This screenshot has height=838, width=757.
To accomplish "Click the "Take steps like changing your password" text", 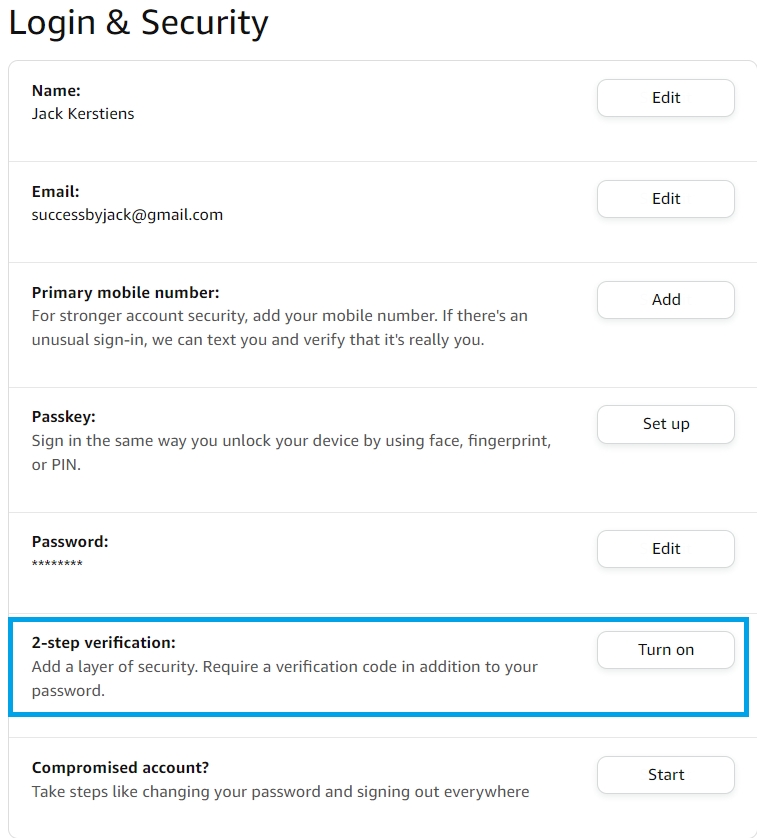I will 280,792.
